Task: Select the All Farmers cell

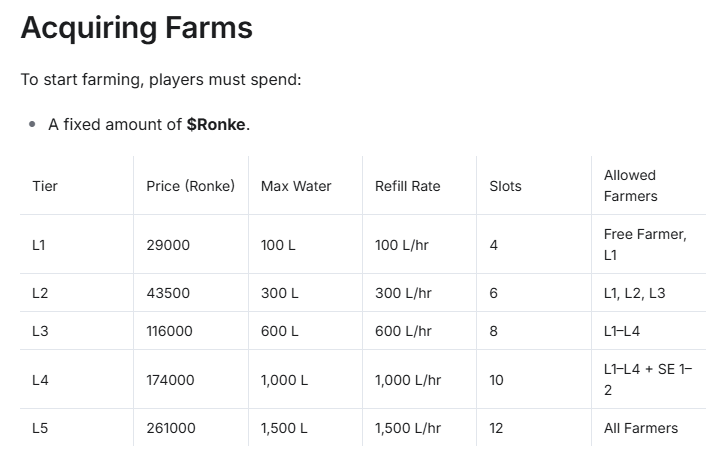Action: coord(641,429)
